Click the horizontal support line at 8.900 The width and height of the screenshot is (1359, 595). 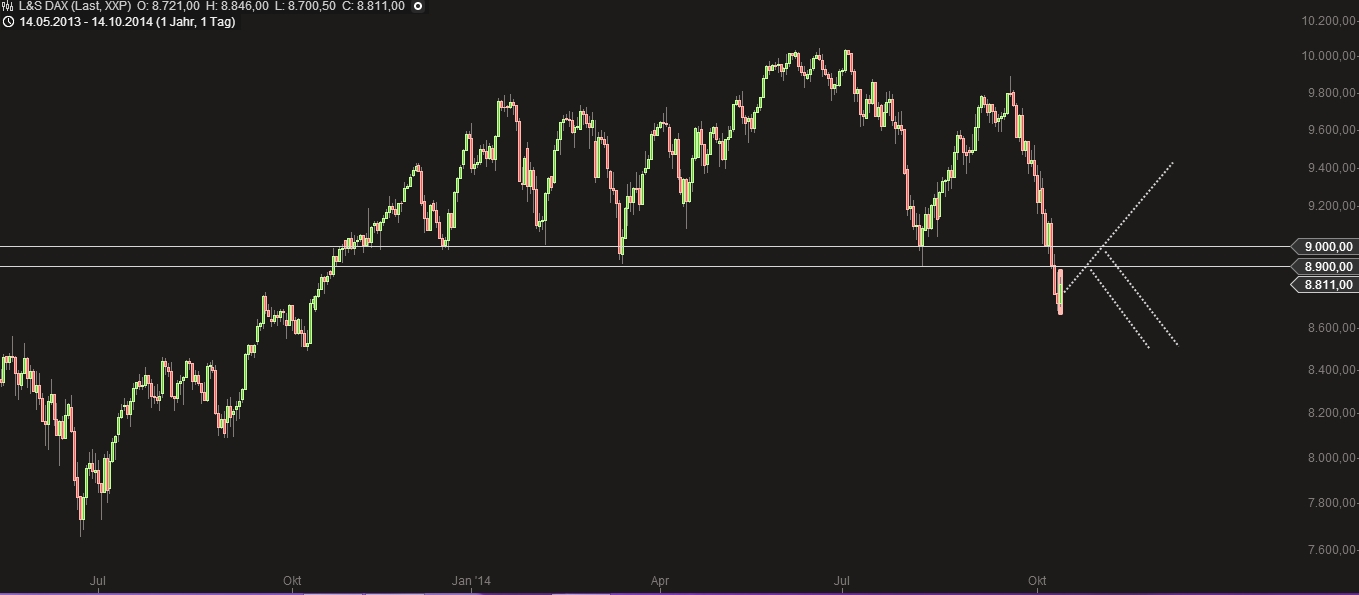click(x=640, y=266)
